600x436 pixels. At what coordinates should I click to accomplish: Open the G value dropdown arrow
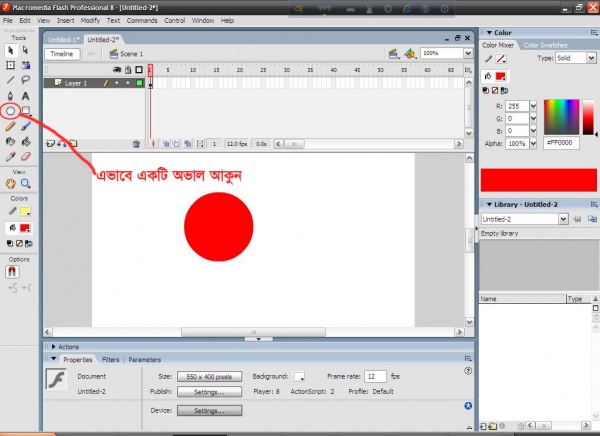coord(533,119)
